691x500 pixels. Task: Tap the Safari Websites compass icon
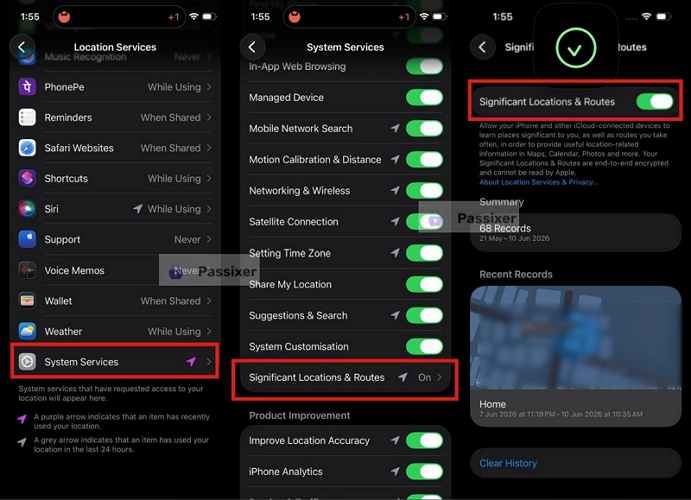[x=27, y=148]
